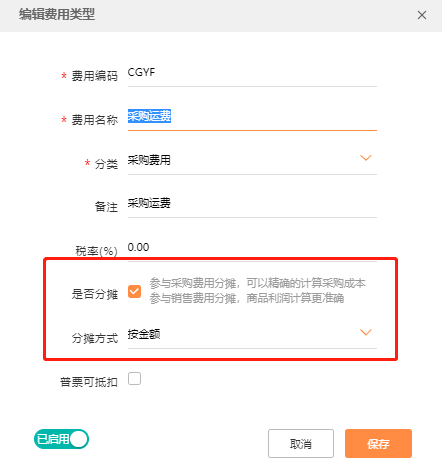Click the 费用名称 label text
Image resolution: width=442 pixels, height=472 pixels.
pyautogui.click(x=95, y=120)
